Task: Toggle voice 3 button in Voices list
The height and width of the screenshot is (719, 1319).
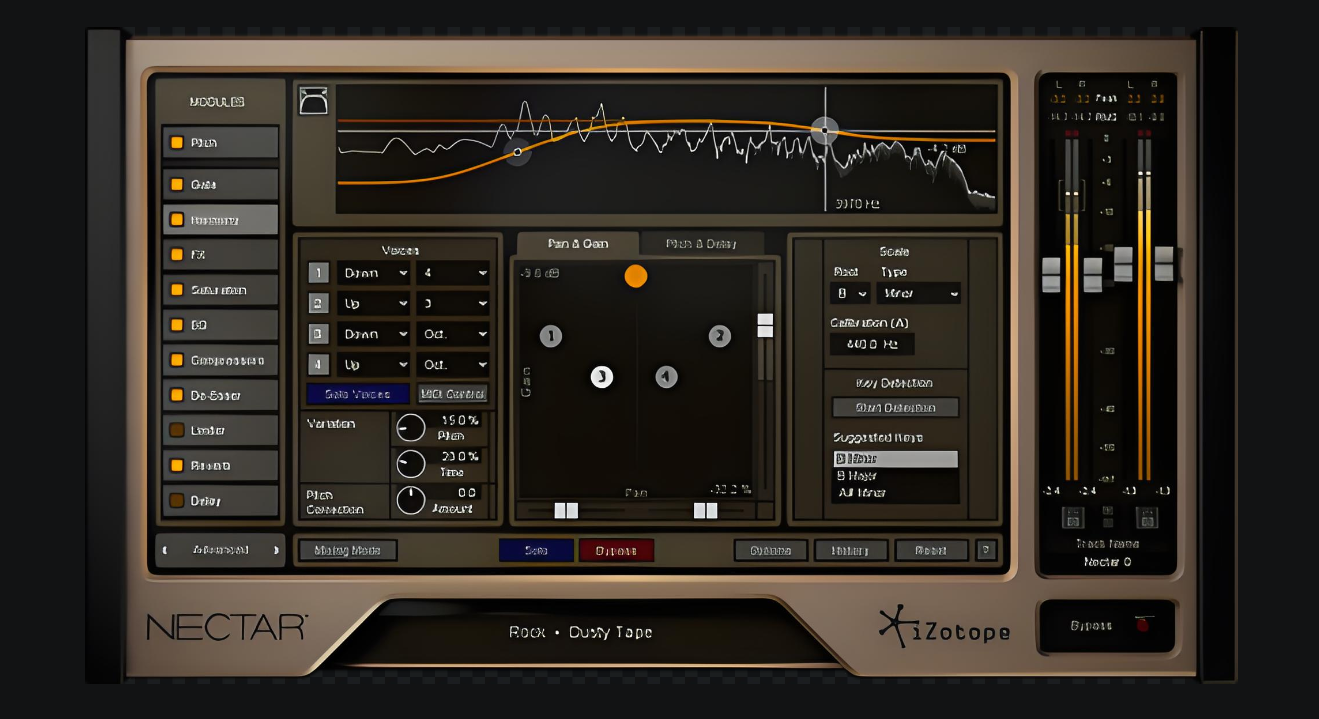Action: tap(318, 334)
